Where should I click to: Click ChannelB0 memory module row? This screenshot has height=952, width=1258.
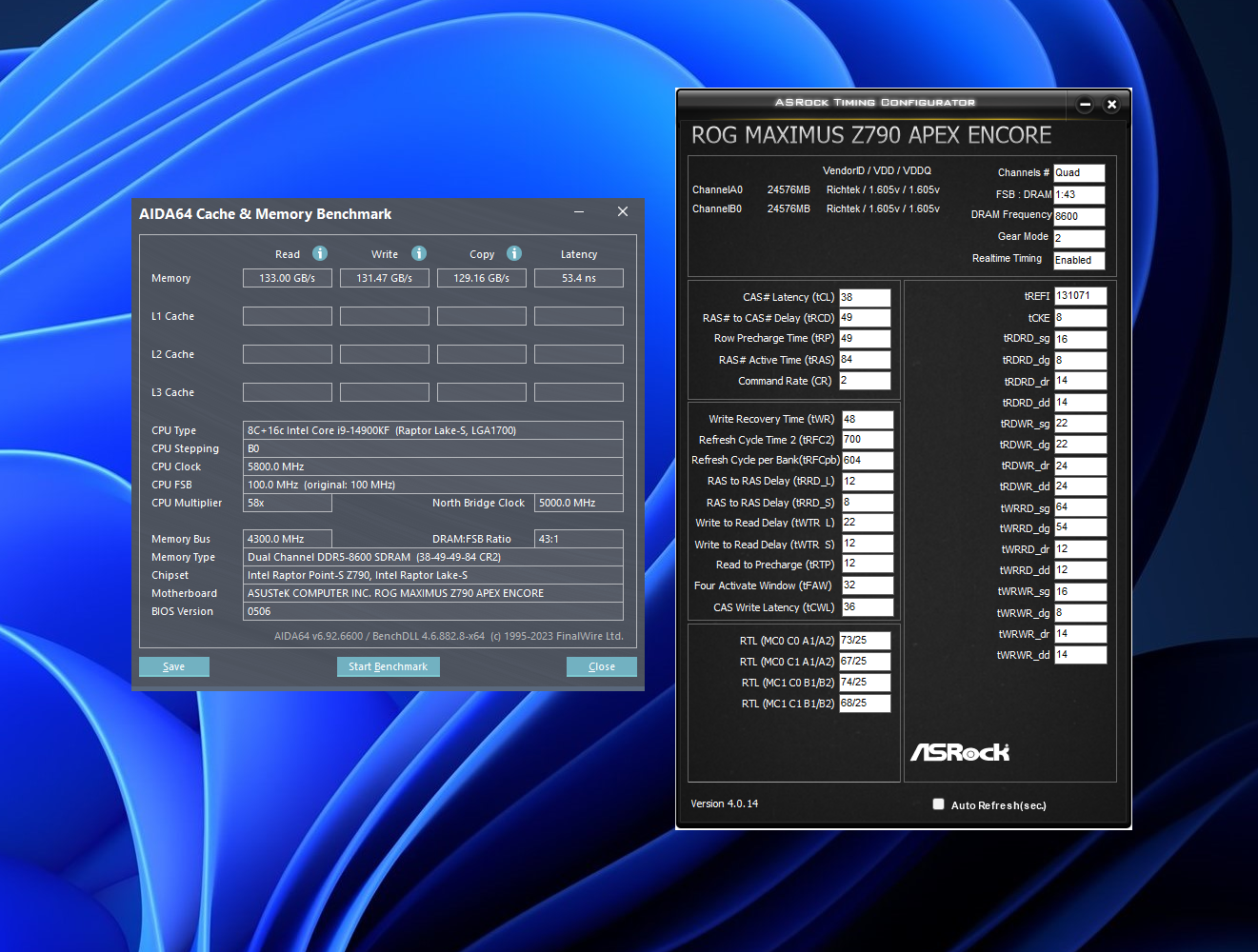pos(816,208)
